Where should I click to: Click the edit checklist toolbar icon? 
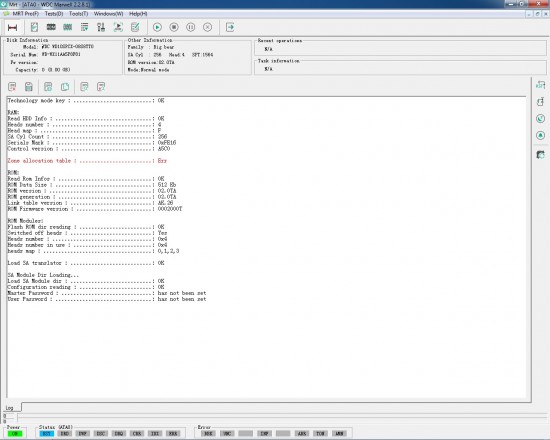click(x=135, y=27)
